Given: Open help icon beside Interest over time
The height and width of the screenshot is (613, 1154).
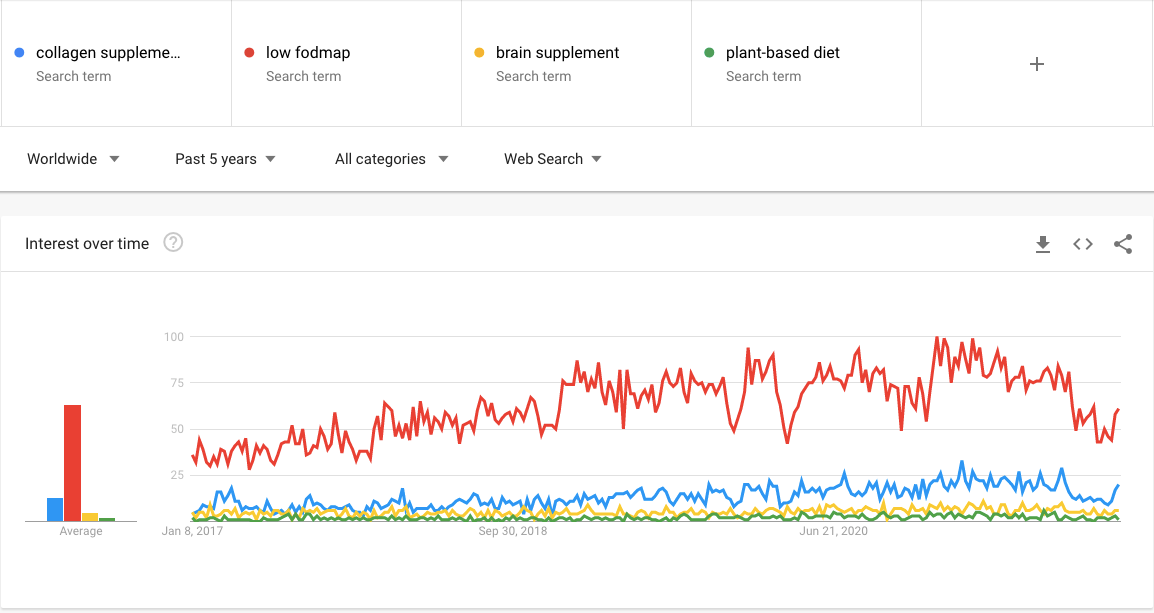Looking at the screenshot, I should point(173,243).
